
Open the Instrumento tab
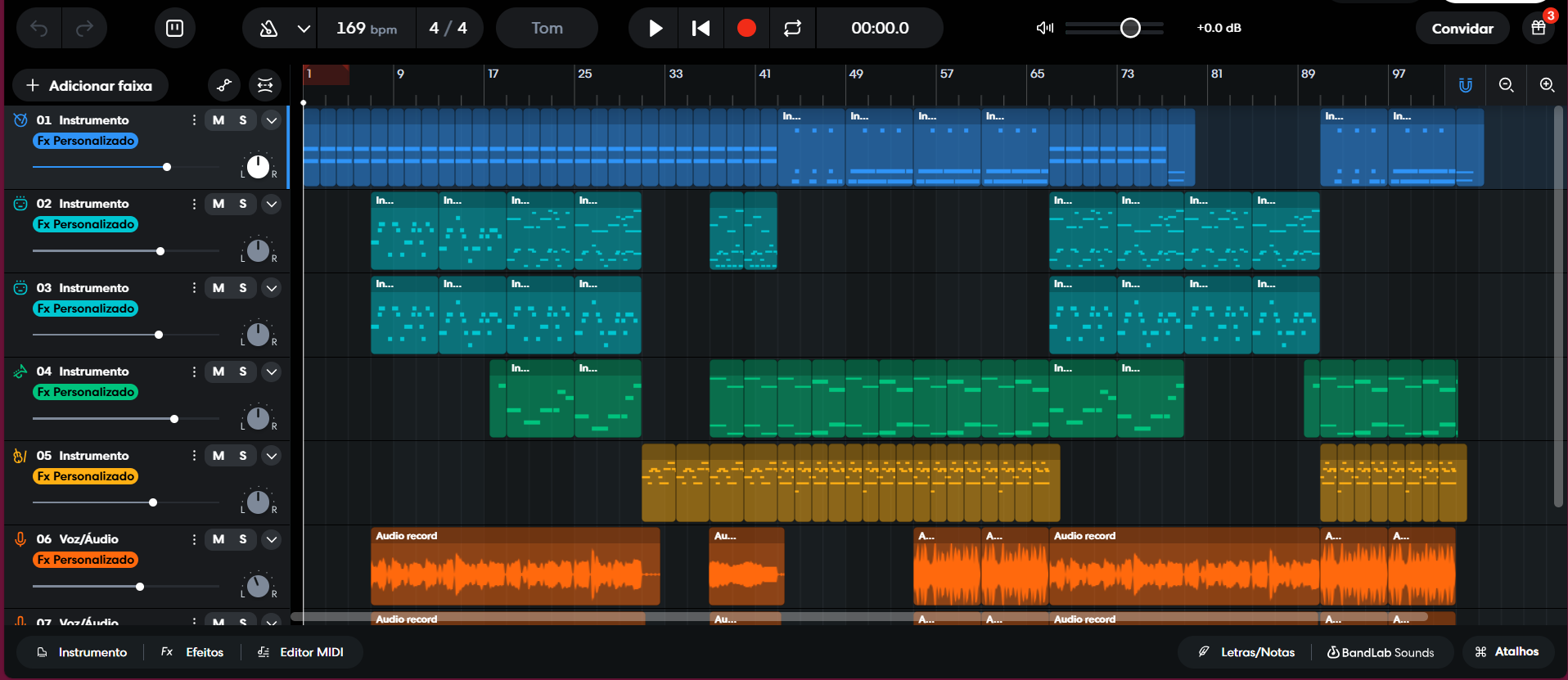pos(82,652)
